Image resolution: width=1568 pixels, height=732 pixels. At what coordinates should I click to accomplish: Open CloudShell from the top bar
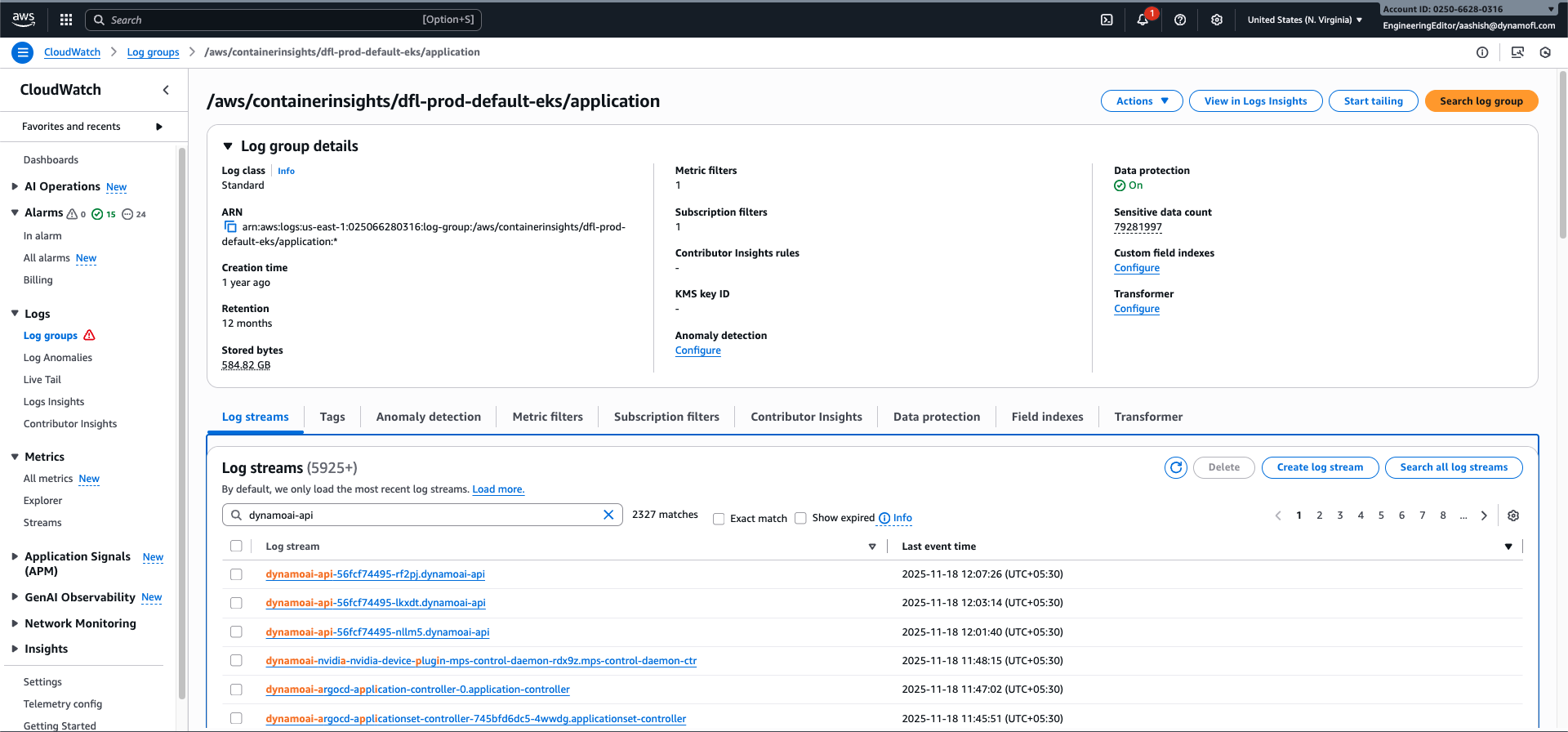[1107, 20]
